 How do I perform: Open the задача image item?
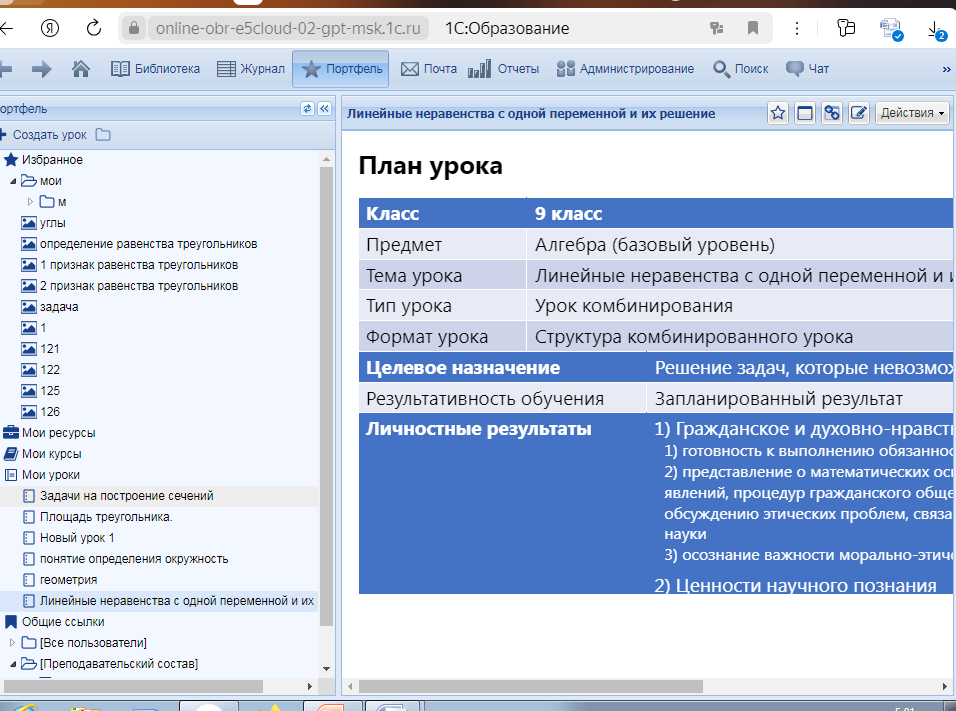click(59, 307)
